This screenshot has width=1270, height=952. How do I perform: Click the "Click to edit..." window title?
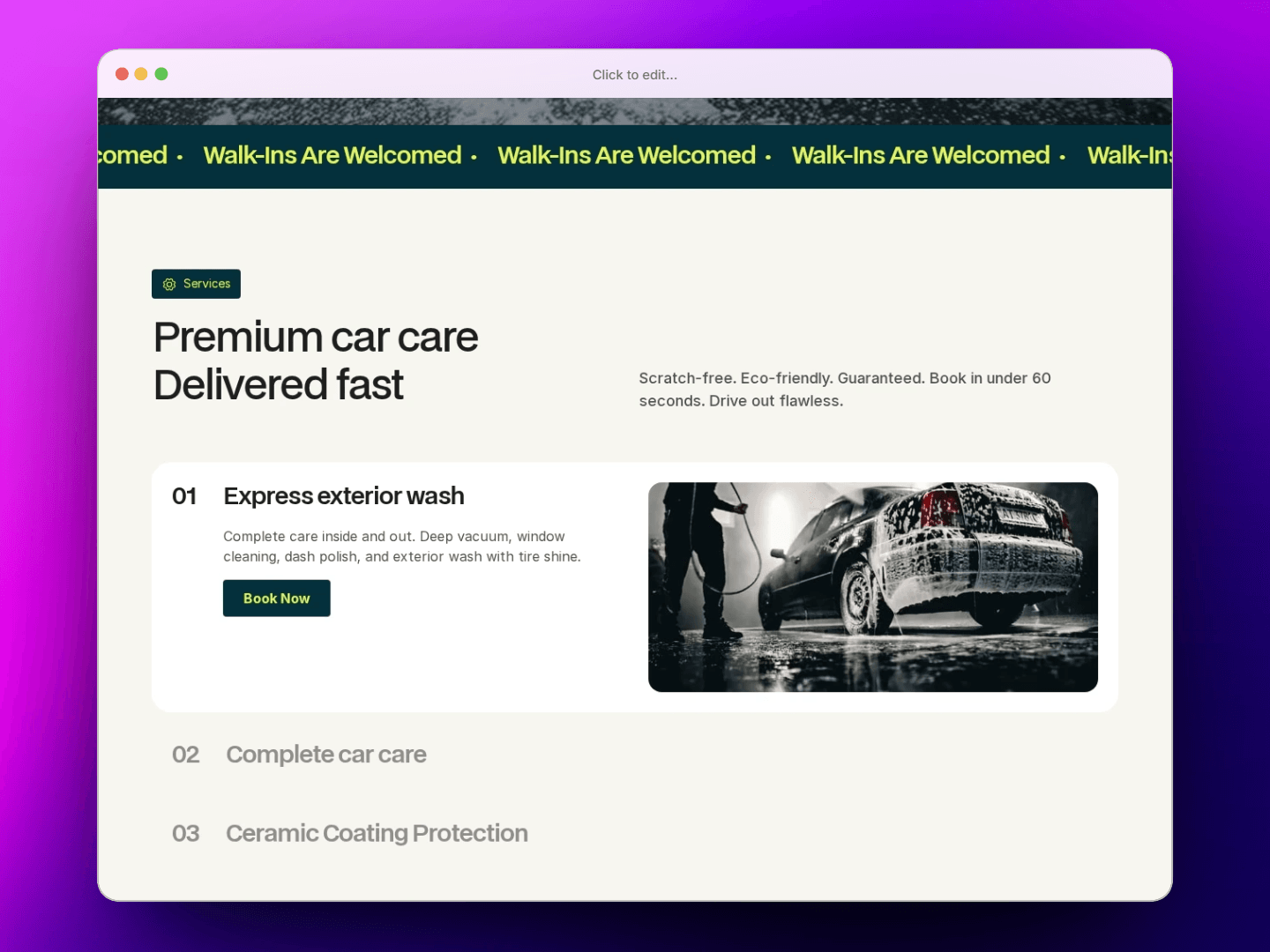[635, 75]
